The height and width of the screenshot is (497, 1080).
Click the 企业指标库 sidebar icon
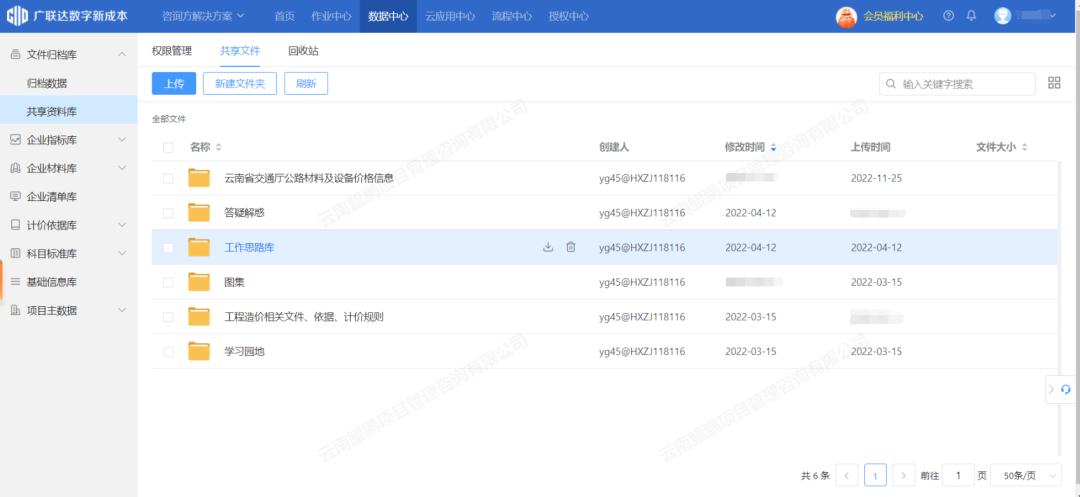tap(15, 140)
